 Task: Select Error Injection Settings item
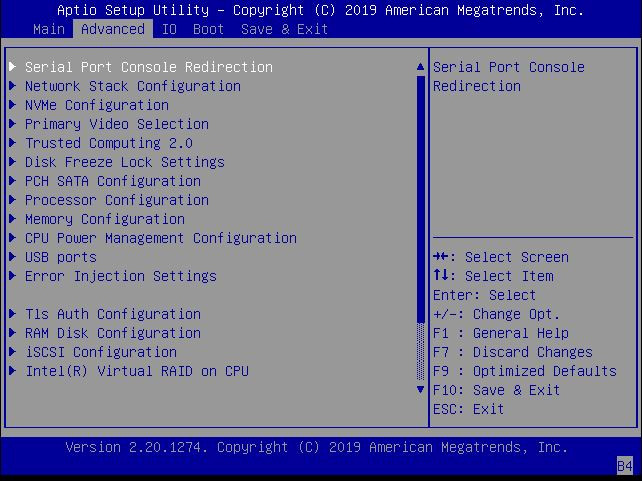(120, 276)
